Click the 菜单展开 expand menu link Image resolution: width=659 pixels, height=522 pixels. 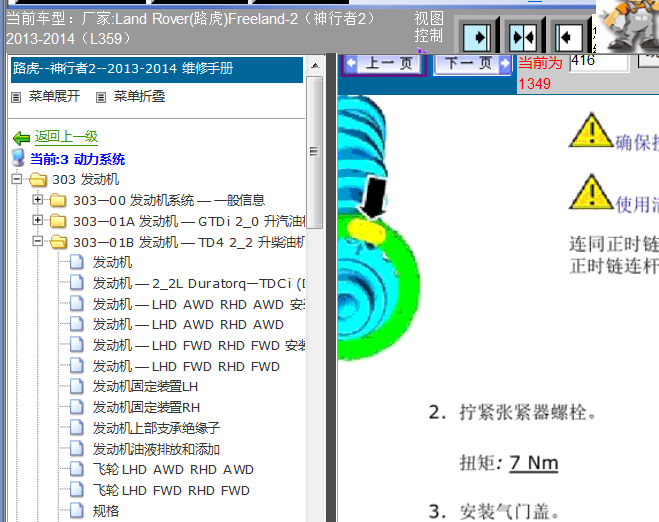point(54,96)
